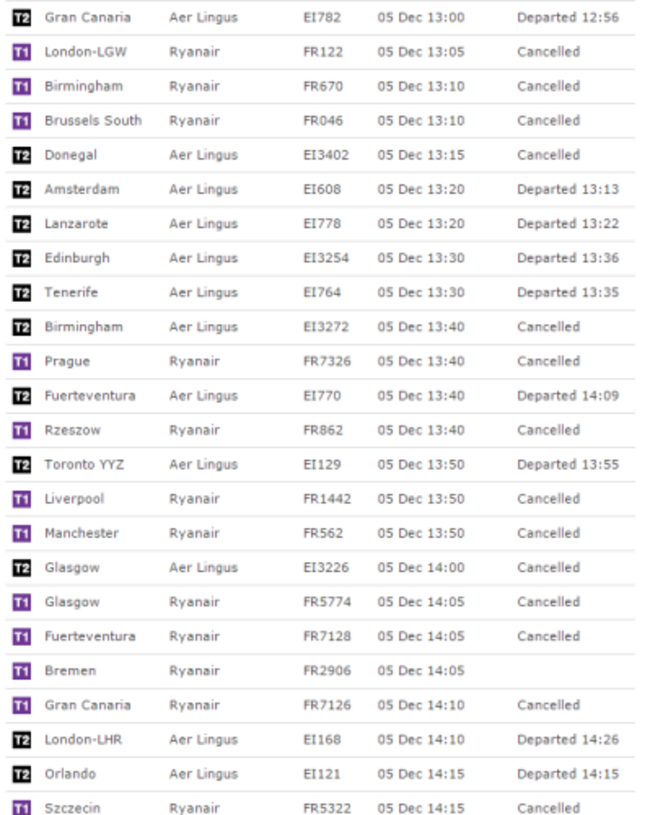Click the Edinburgh destination name
Screen dimensions: 650x815
tap(77, 258)
